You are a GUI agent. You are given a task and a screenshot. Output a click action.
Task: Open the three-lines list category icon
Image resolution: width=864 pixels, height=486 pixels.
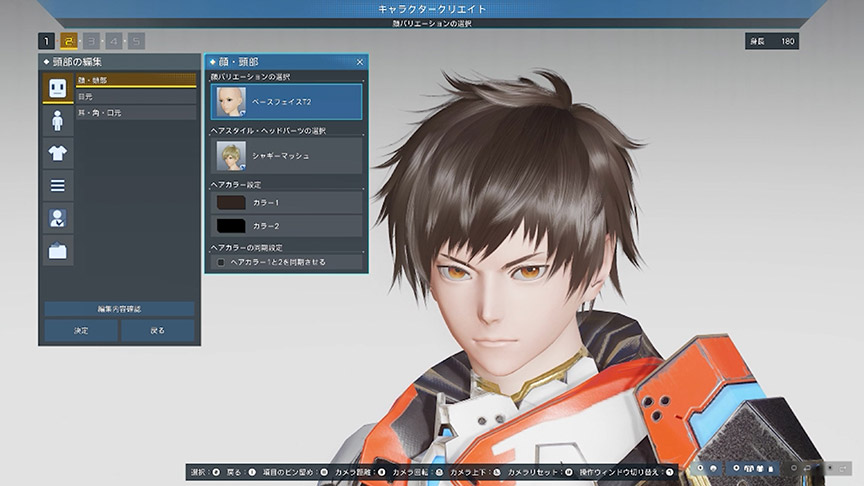point(57,186)
